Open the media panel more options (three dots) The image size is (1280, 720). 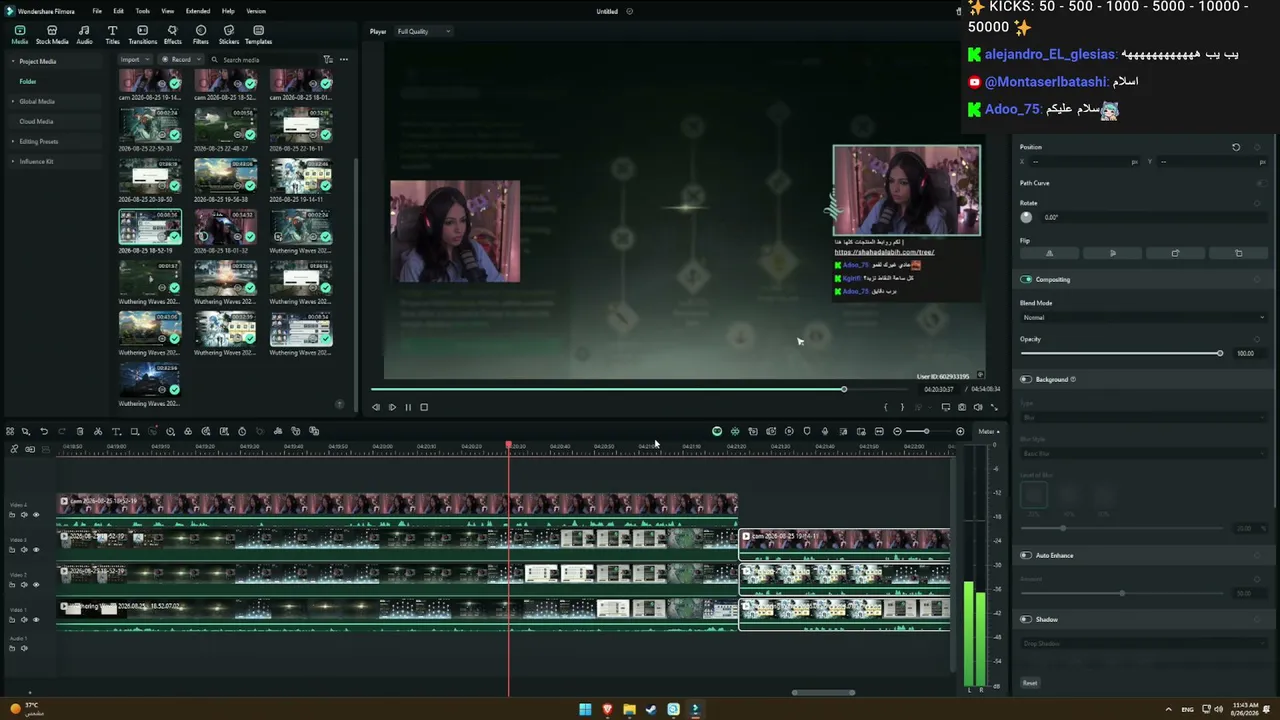pos(344,60)
